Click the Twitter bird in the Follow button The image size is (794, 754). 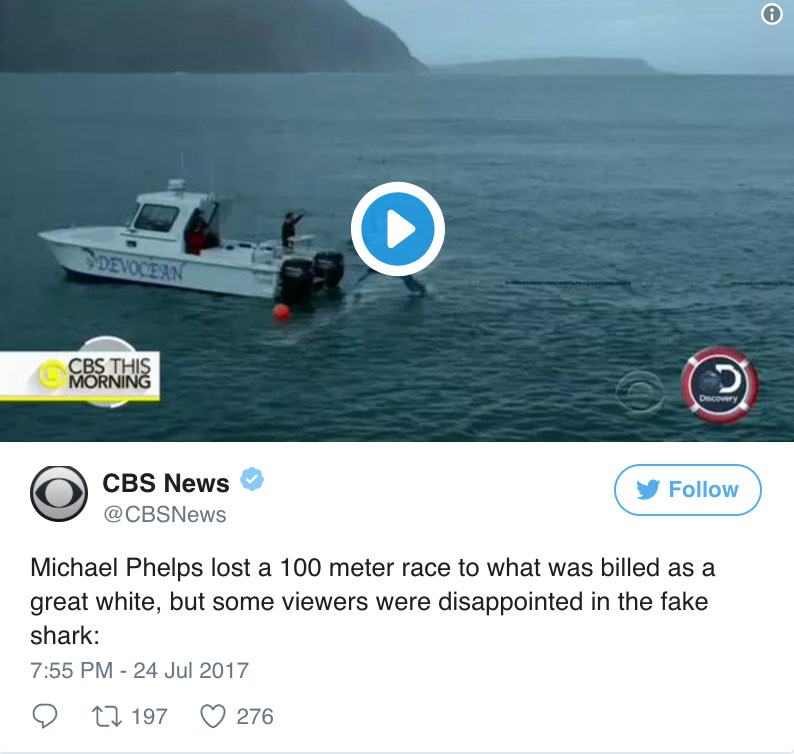pyautogui.click(x=648, y=489)
